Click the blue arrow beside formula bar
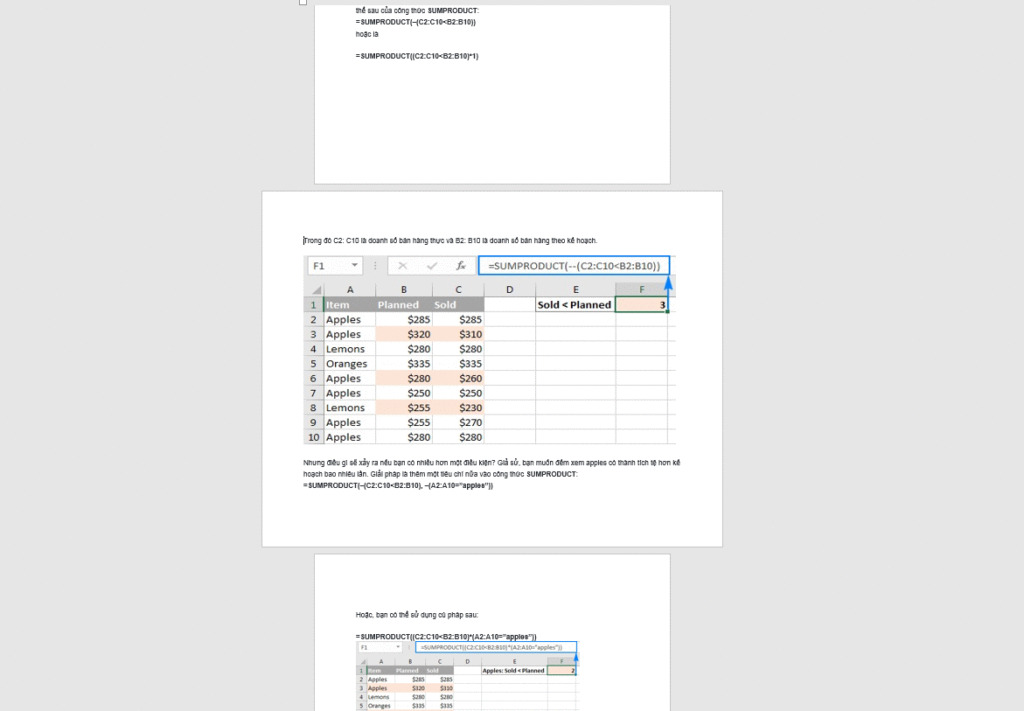The image size is (1024, 711). click(x=668, y=282)
